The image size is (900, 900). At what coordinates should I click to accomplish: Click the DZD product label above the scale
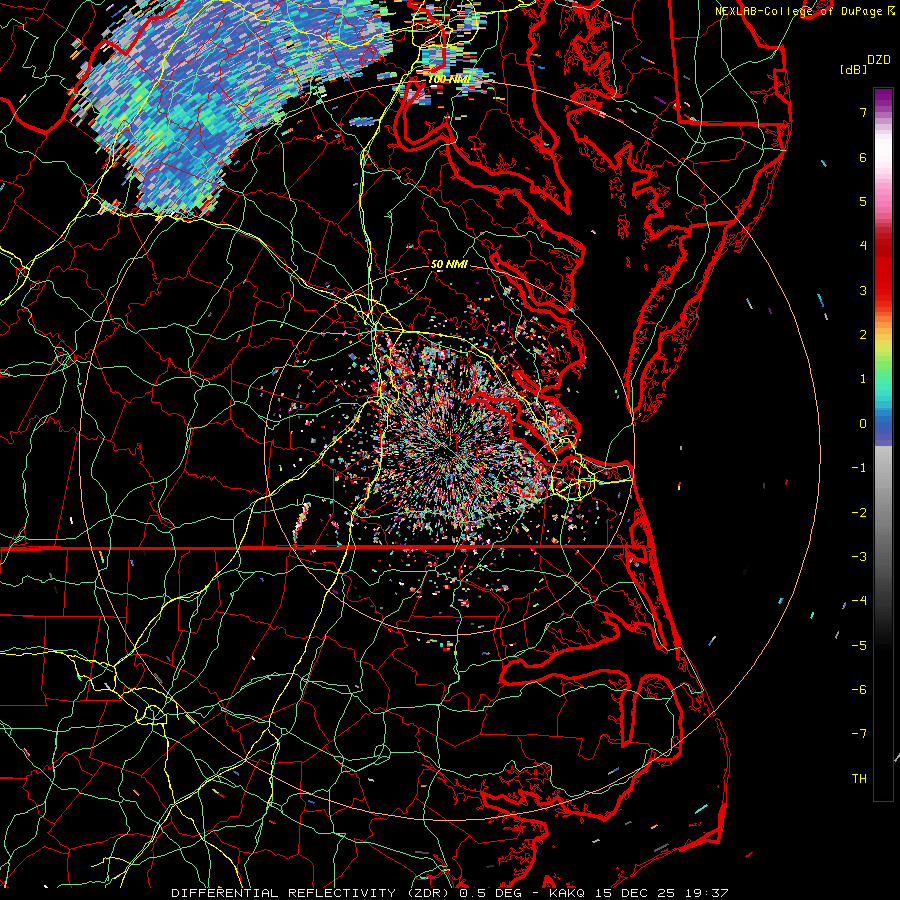pyautogui.click(x=878, y=60)
